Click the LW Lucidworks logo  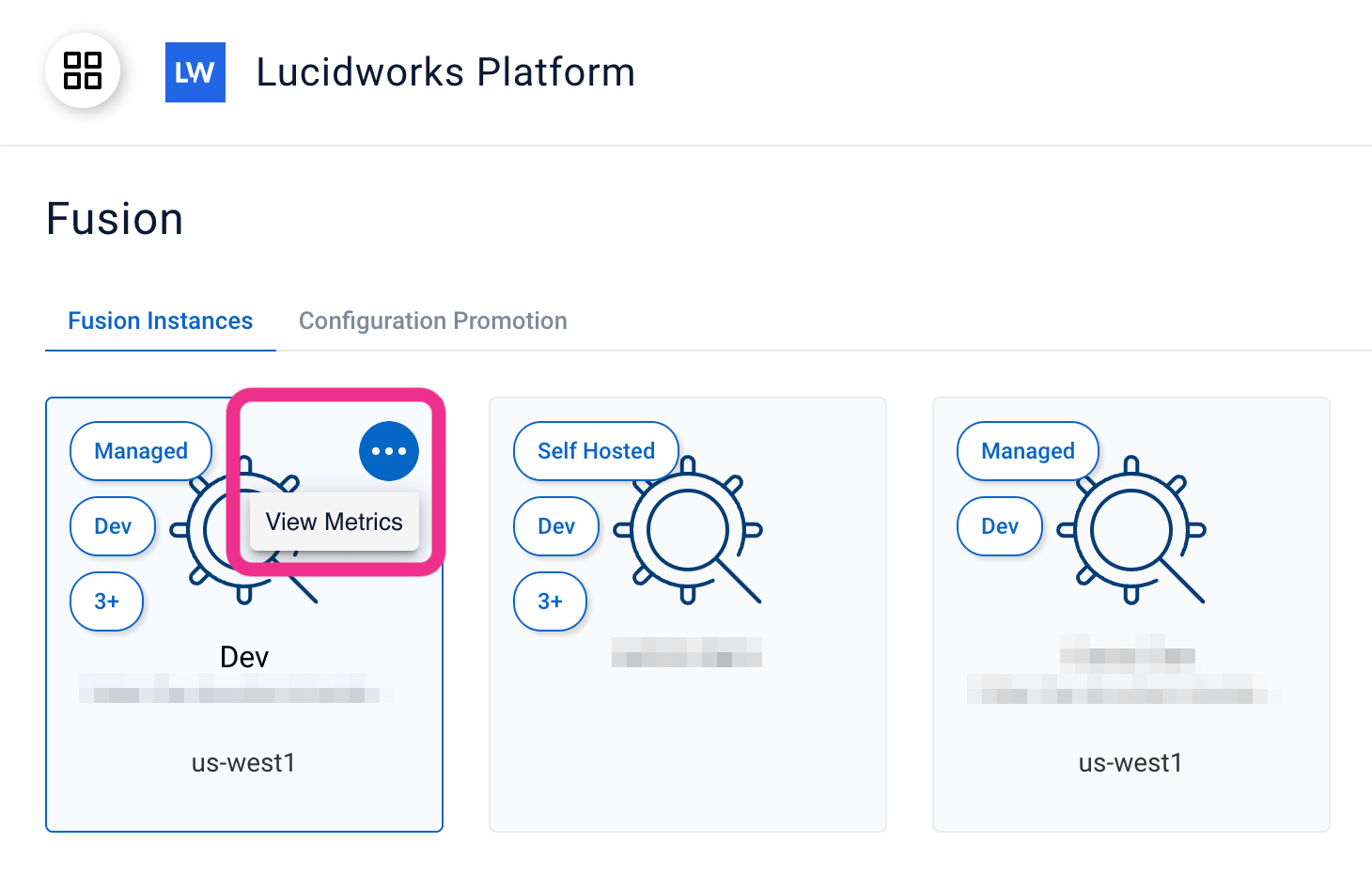(195, 72)
